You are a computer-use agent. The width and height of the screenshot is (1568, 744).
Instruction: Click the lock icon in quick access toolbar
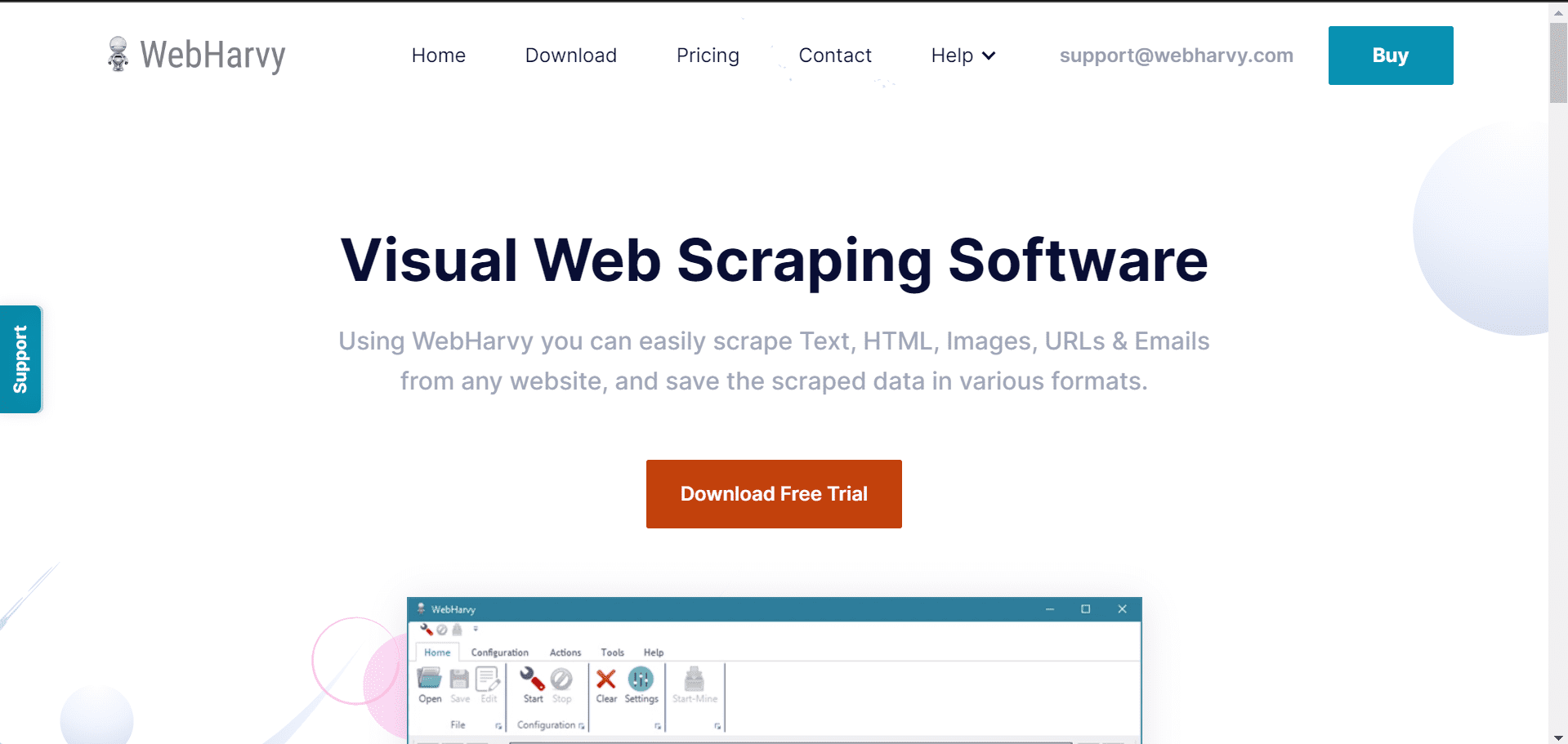(x=458, y=629)
